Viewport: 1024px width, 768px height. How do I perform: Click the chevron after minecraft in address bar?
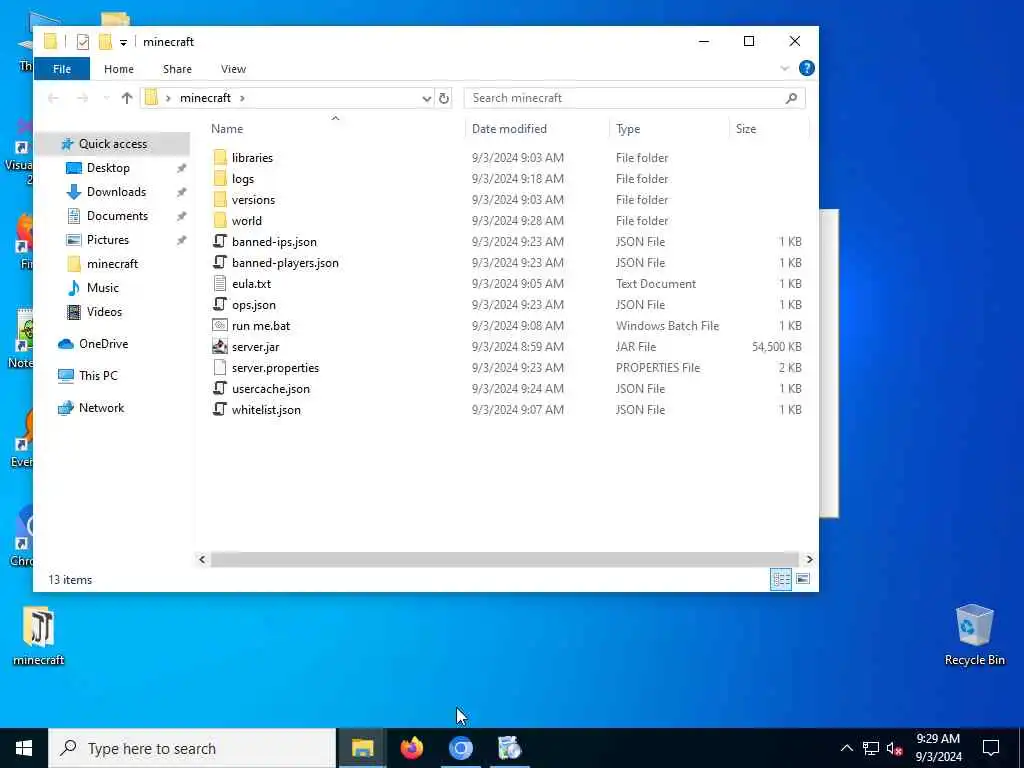coord(242,98)
